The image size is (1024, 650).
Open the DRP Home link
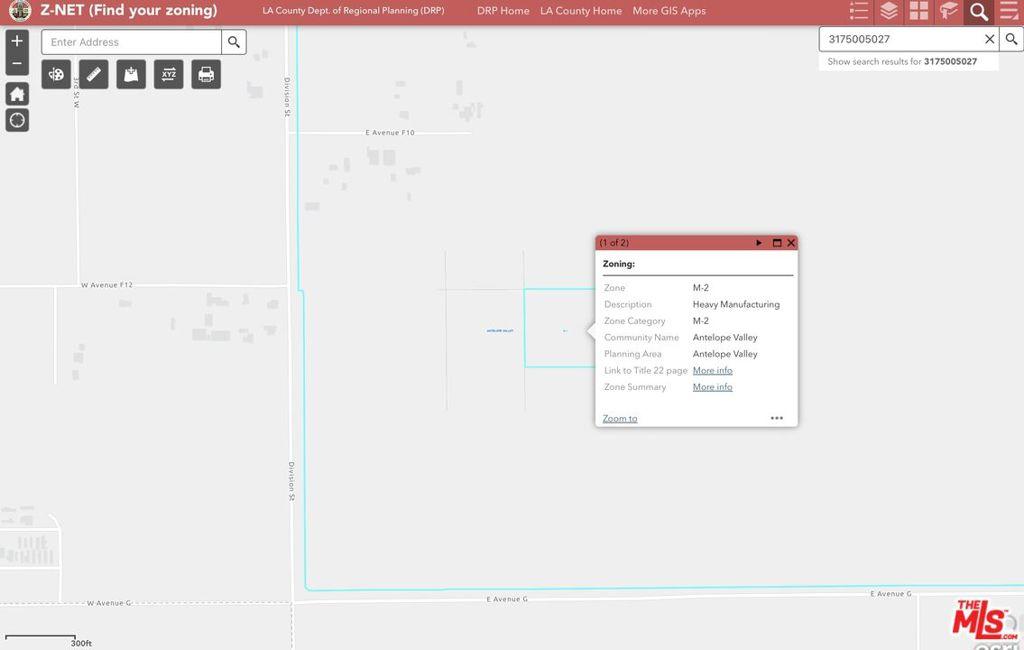[503, 11]
